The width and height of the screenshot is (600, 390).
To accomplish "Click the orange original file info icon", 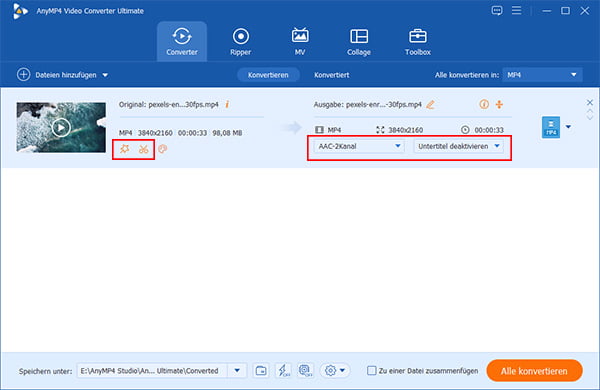I will click(x=227, y=104).
